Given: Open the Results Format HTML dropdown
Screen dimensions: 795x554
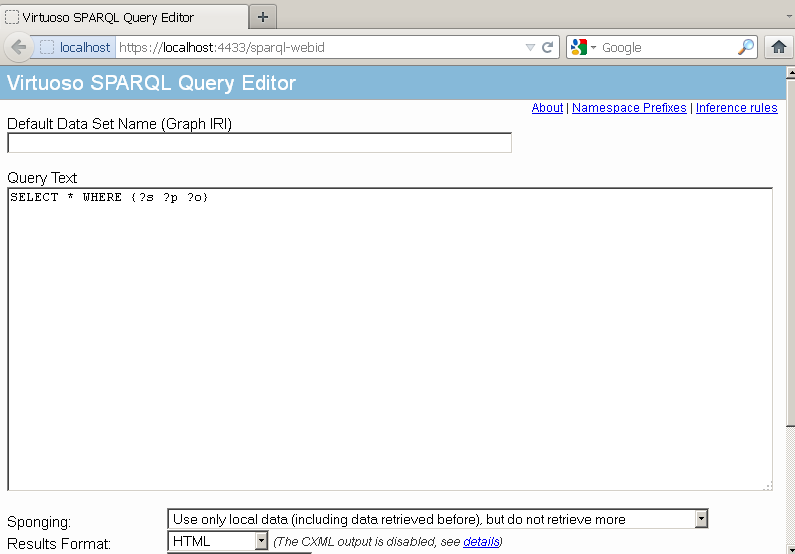Looking at the screenshot, I should pyautogui.click(x=261, y=541).
